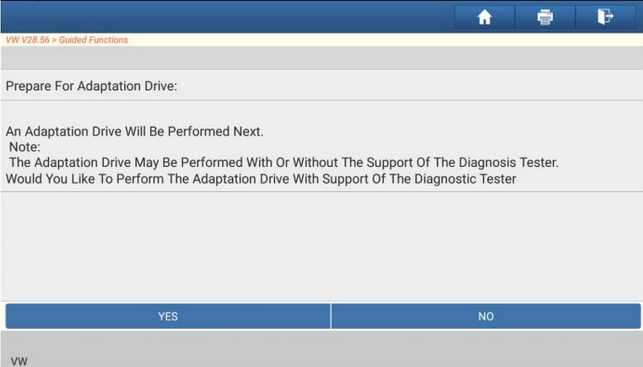Viewport: 643px width, 367px height.
Task: Click the blank space under the heading
Action: tap(322, 112)
